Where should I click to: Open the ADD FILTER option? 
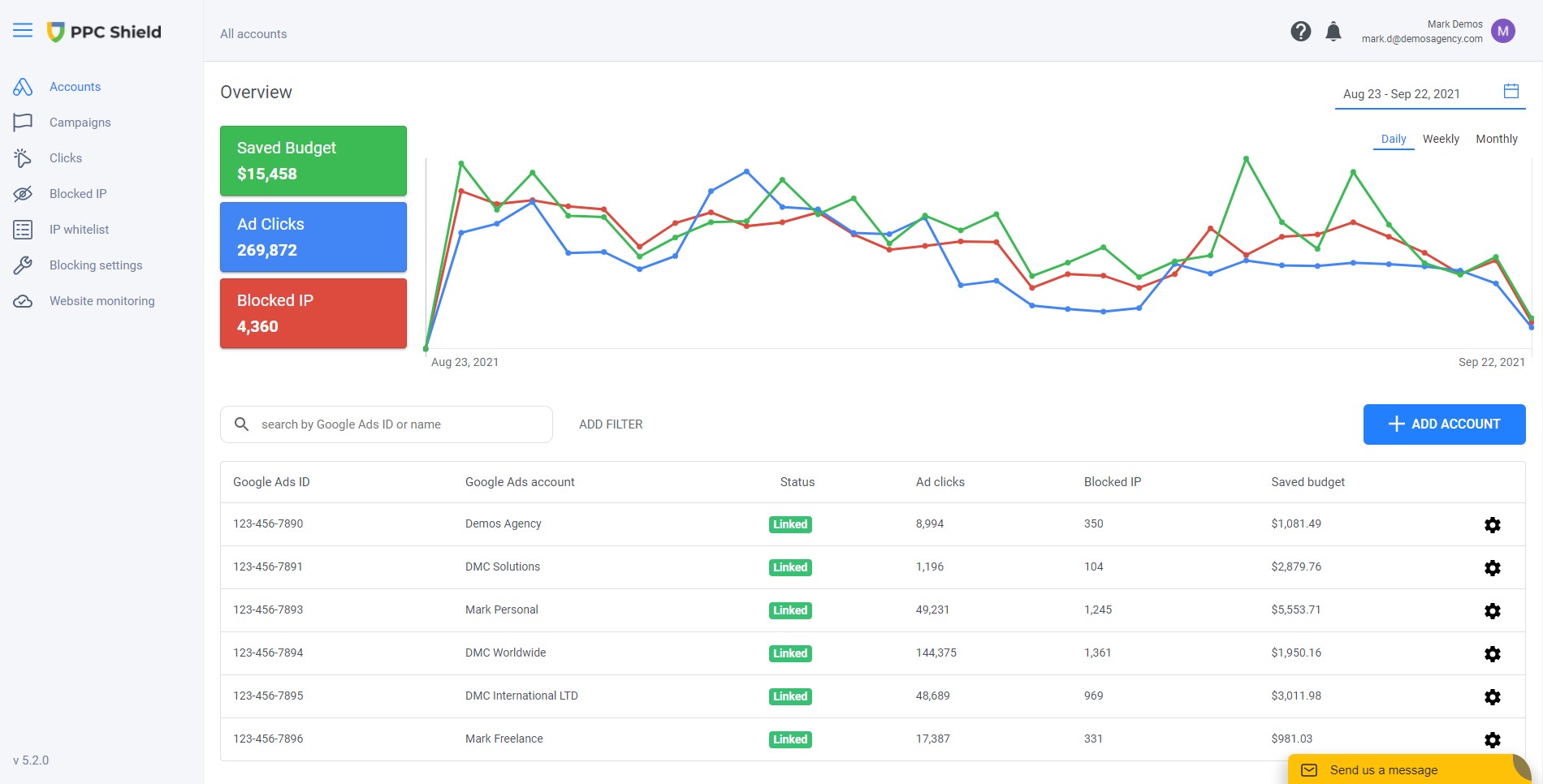tap(611, 424)
